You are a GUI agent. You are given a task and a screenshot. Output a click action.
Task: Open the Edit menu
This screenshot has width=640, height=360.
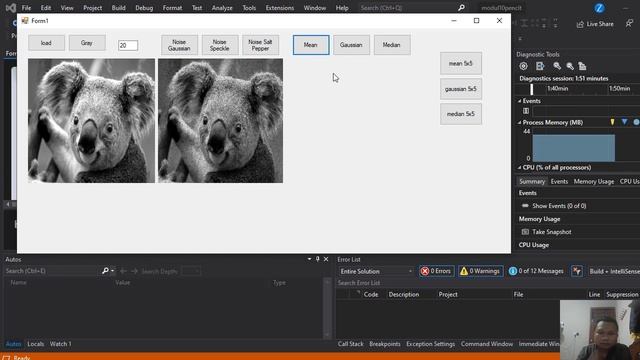(x=46, y=8)
